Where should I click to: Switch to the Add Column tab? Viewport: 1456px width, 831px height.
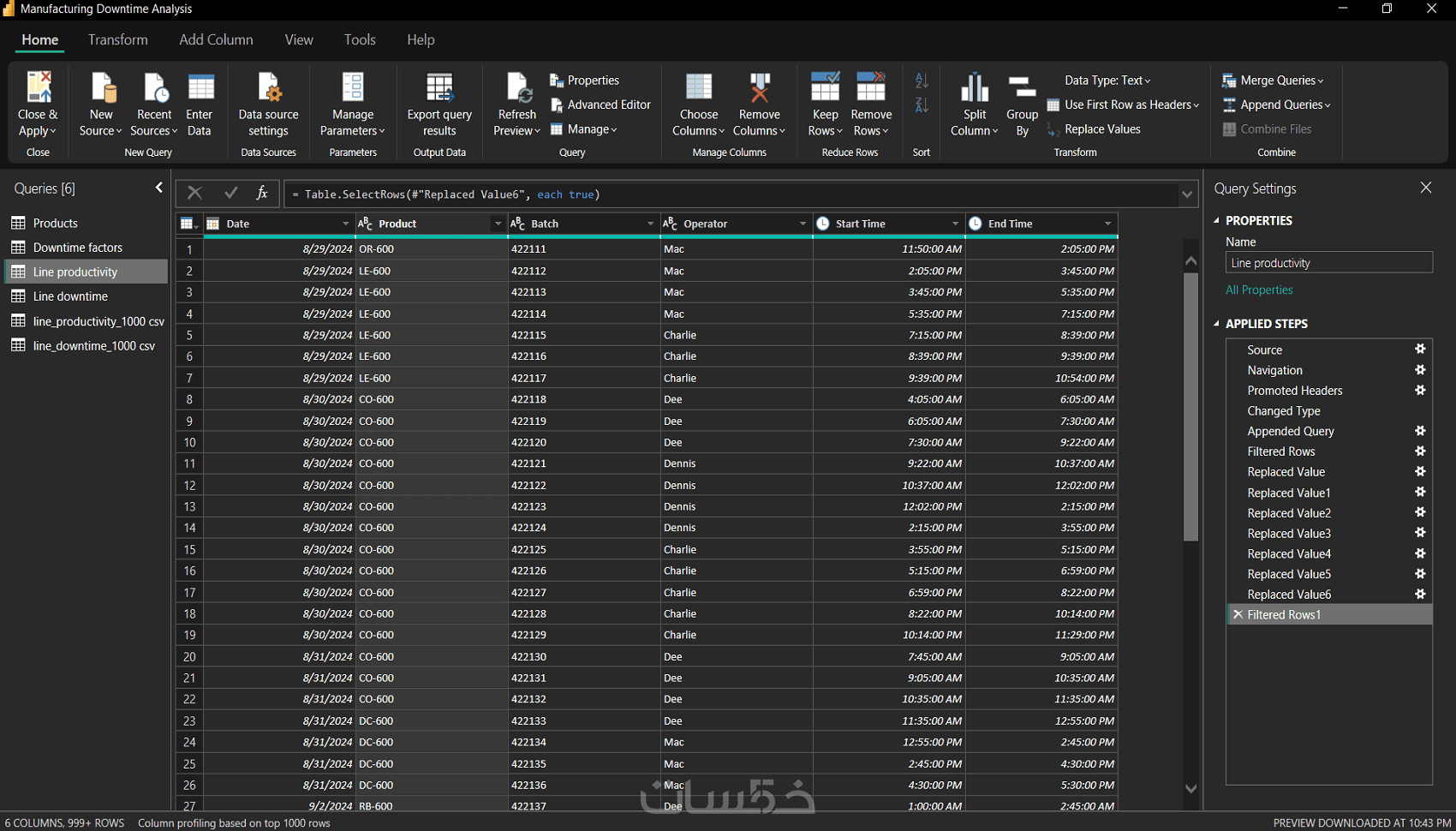click(216, 39)
